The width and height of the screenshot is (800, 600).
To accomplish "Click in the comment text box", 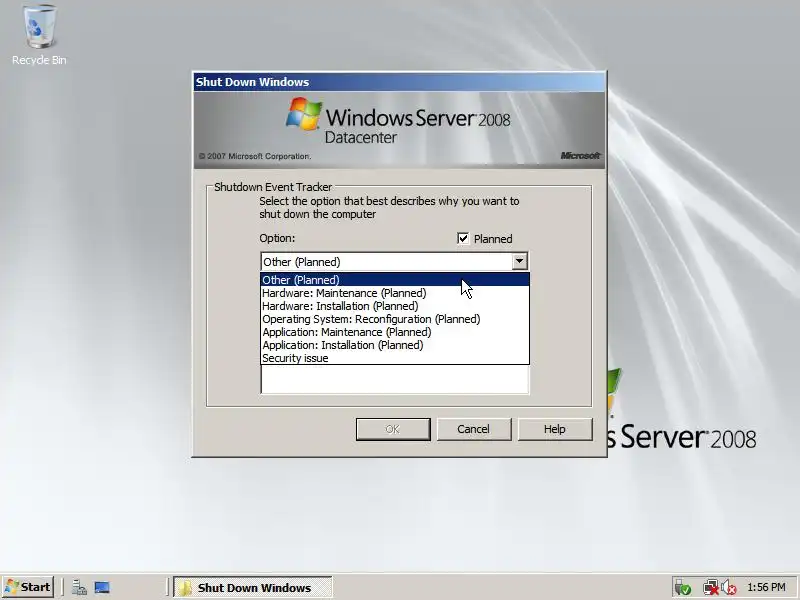I will [x=395, y=379].
